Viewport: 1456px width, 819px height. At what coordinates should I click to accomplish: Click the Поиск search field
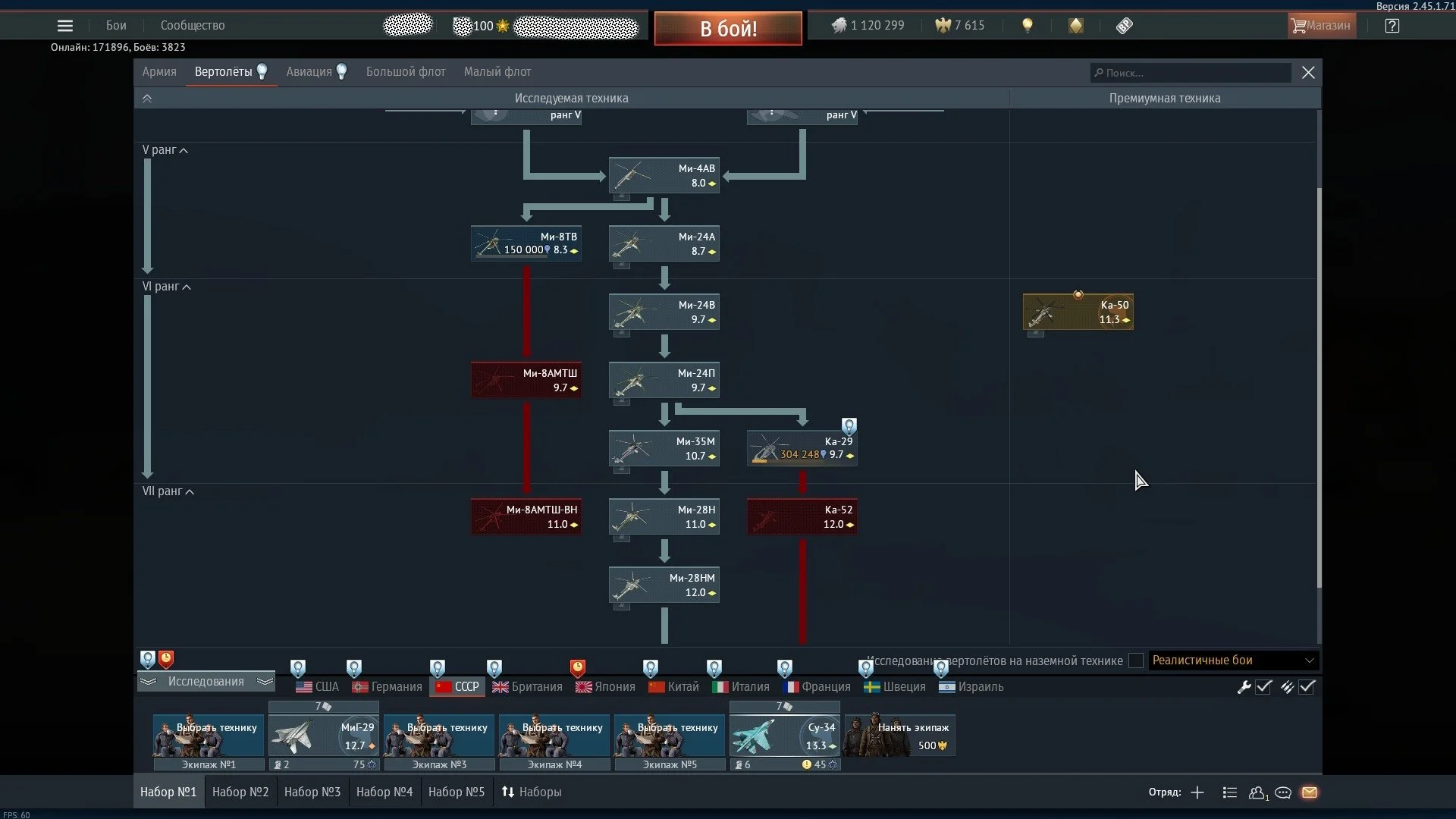(1192, 73)
